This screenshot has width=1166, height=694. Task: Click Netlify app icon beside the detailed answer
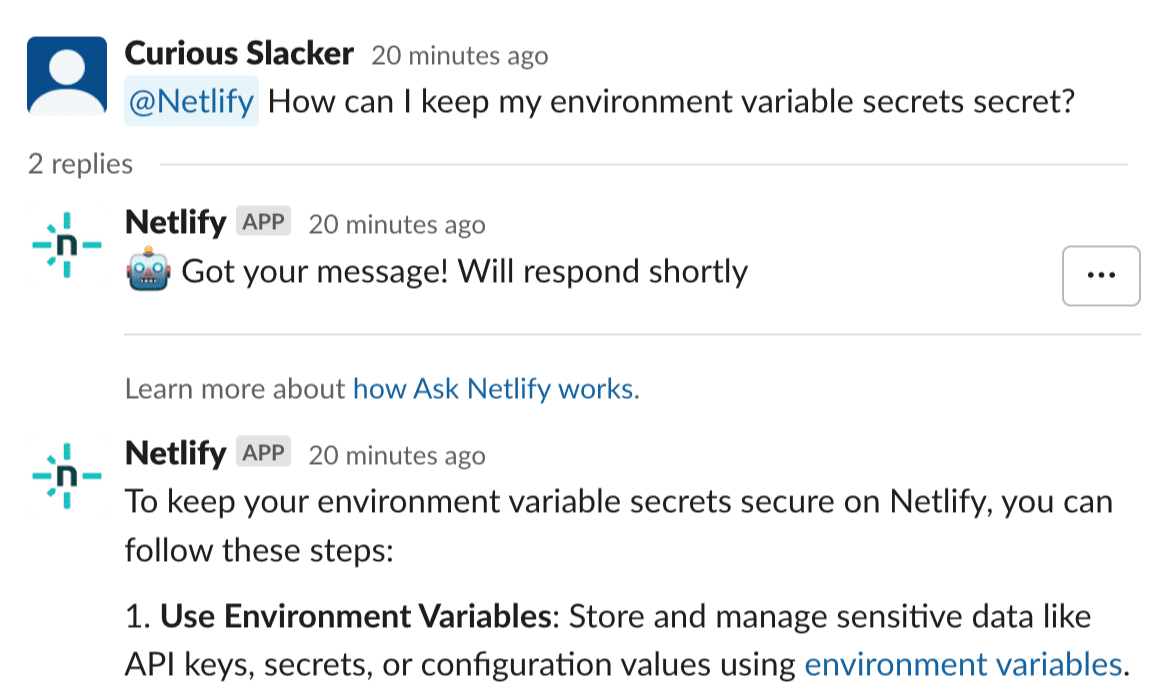tap(66, 475)
